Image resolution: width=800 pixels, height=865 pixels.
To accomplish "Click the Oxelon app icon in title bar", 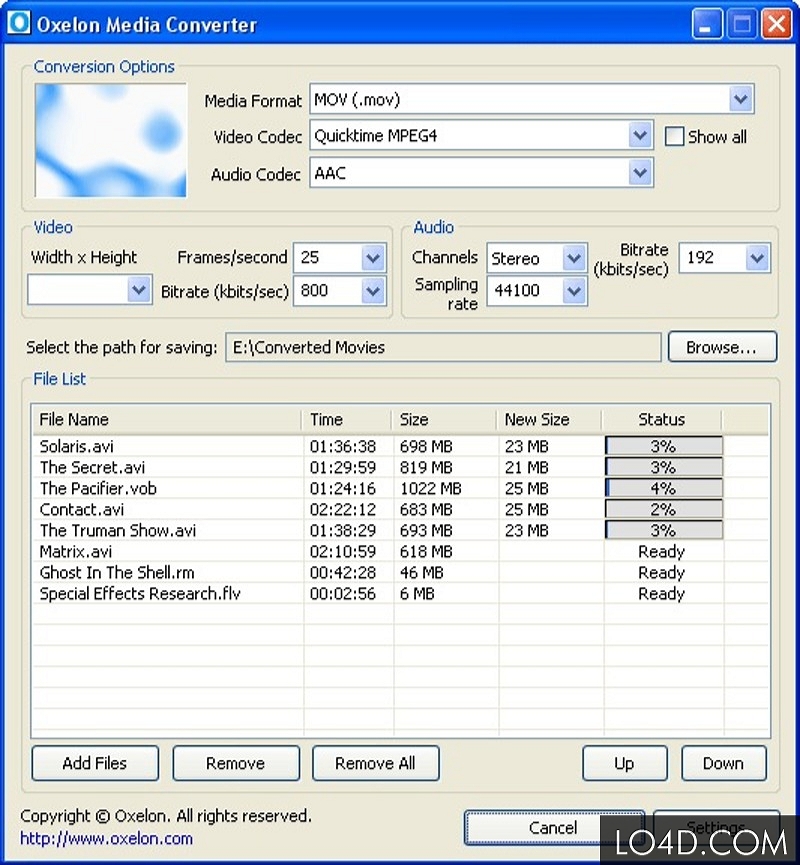I will coord(18,23).
